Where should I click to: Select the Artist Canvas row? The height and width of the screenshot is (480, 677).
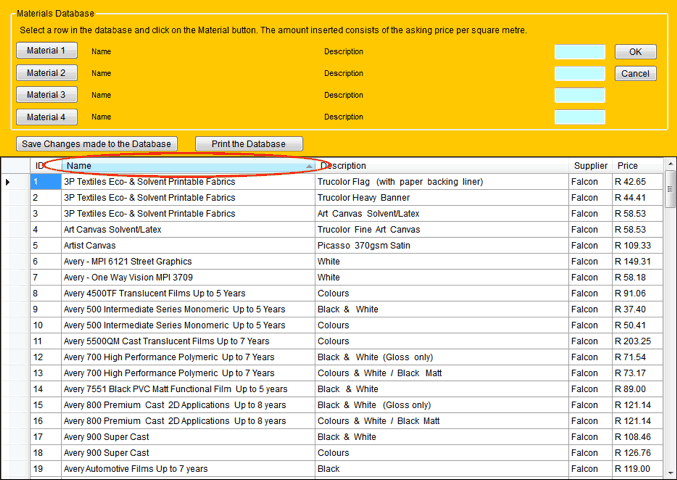pyautogui.click(x=187, y=245)
